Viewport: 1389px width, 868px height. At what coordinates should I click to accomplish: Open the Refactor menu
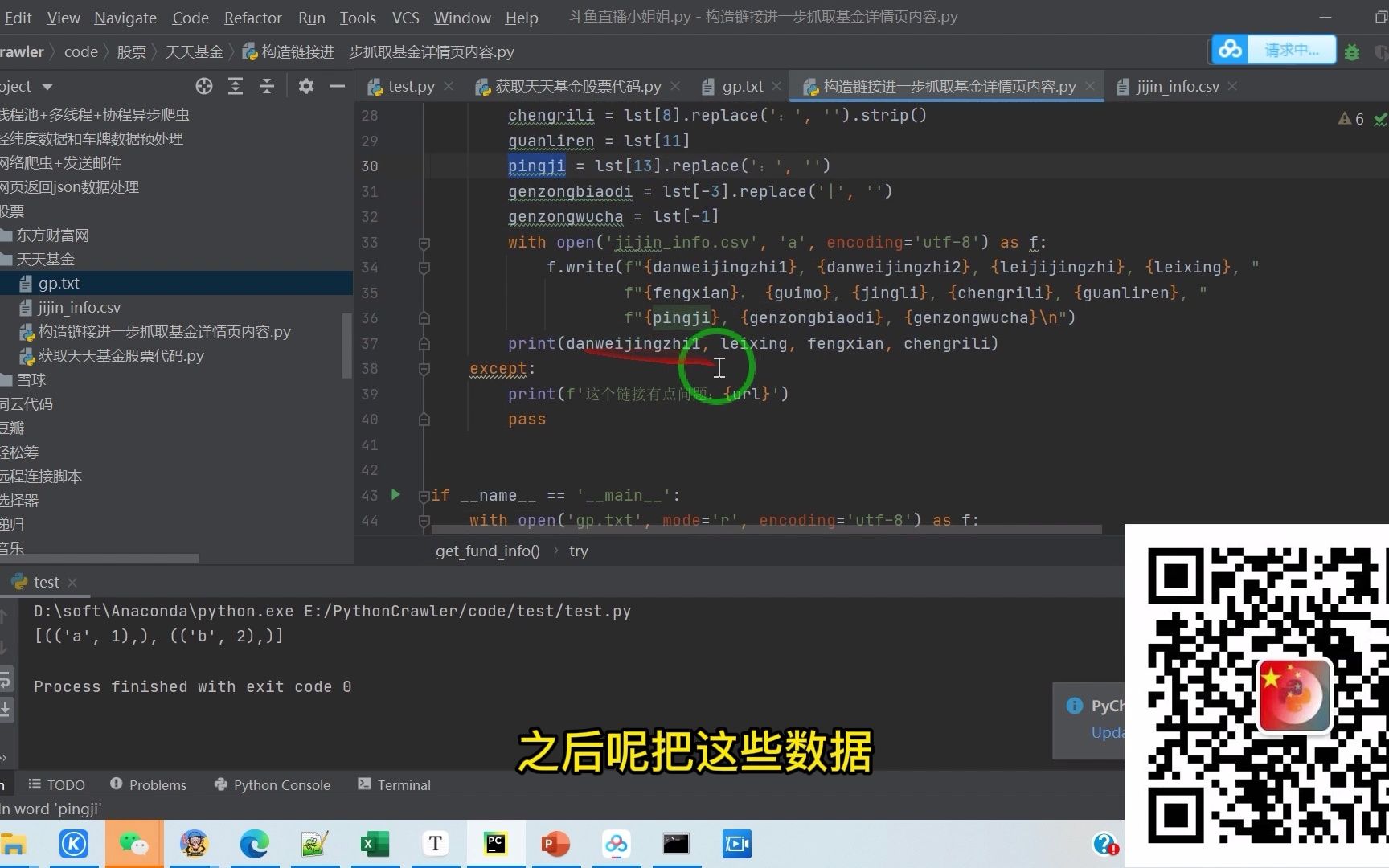point(252,17)
